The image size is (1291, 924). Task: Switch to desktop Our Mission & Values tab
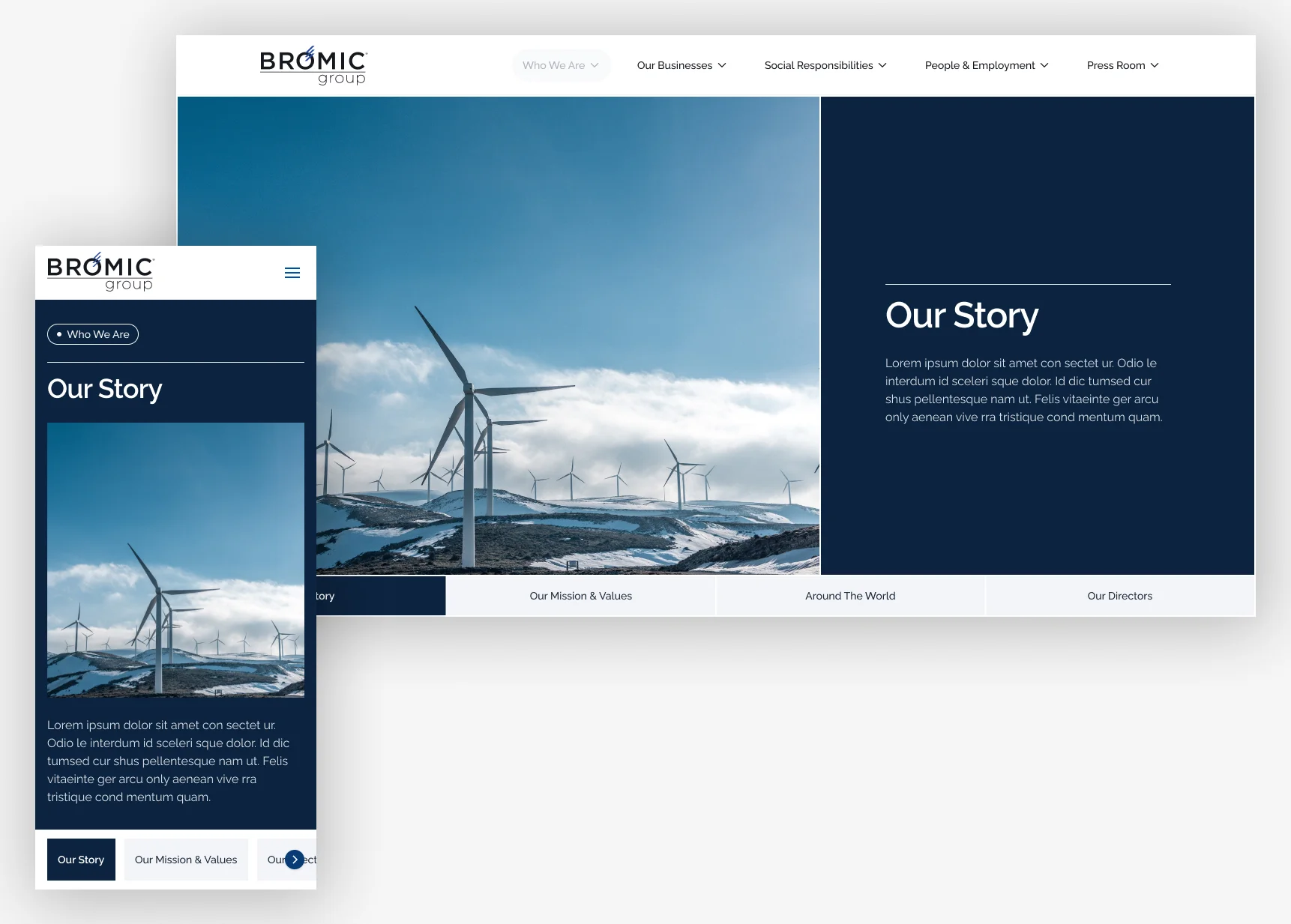pyautogui.click(x=580, y=596)
